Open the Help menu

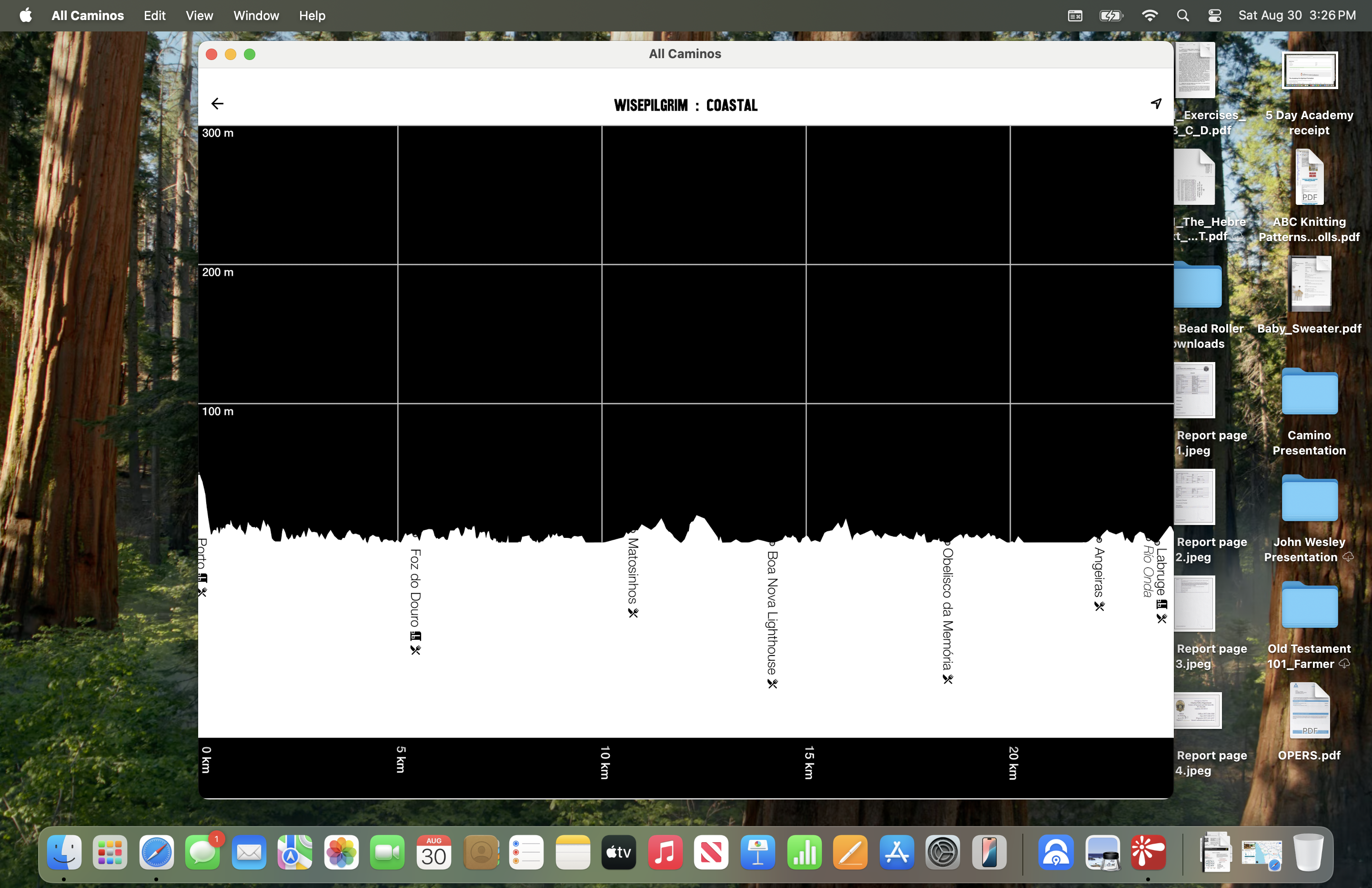pyautogui.click(x=312, y=16)
